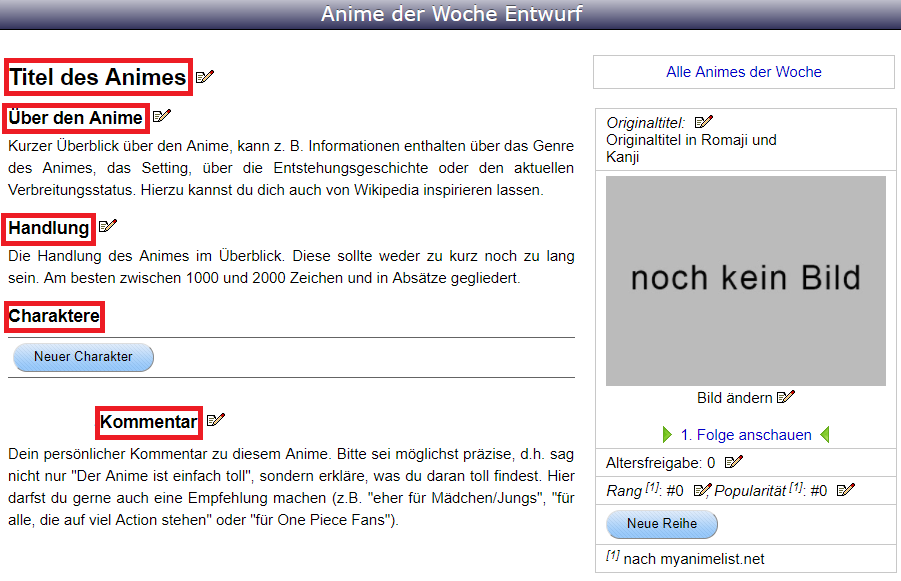
Task: Click the footnote text nach myanimelist.net
Action: [694, 559]
